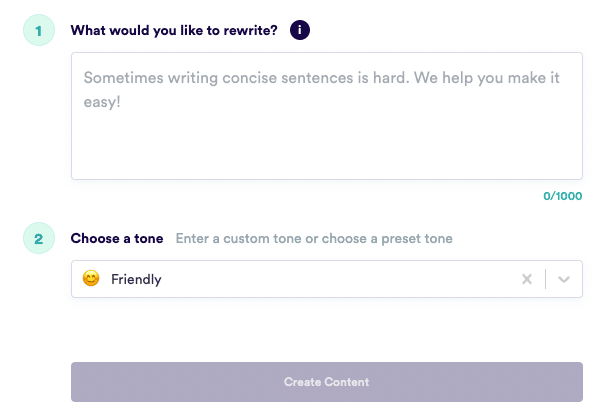Click placeholder text 'Sometimes writing concise sentences'
Viewport: 605px width, 420px height.
pyautogui.click(x=219, y=78)
